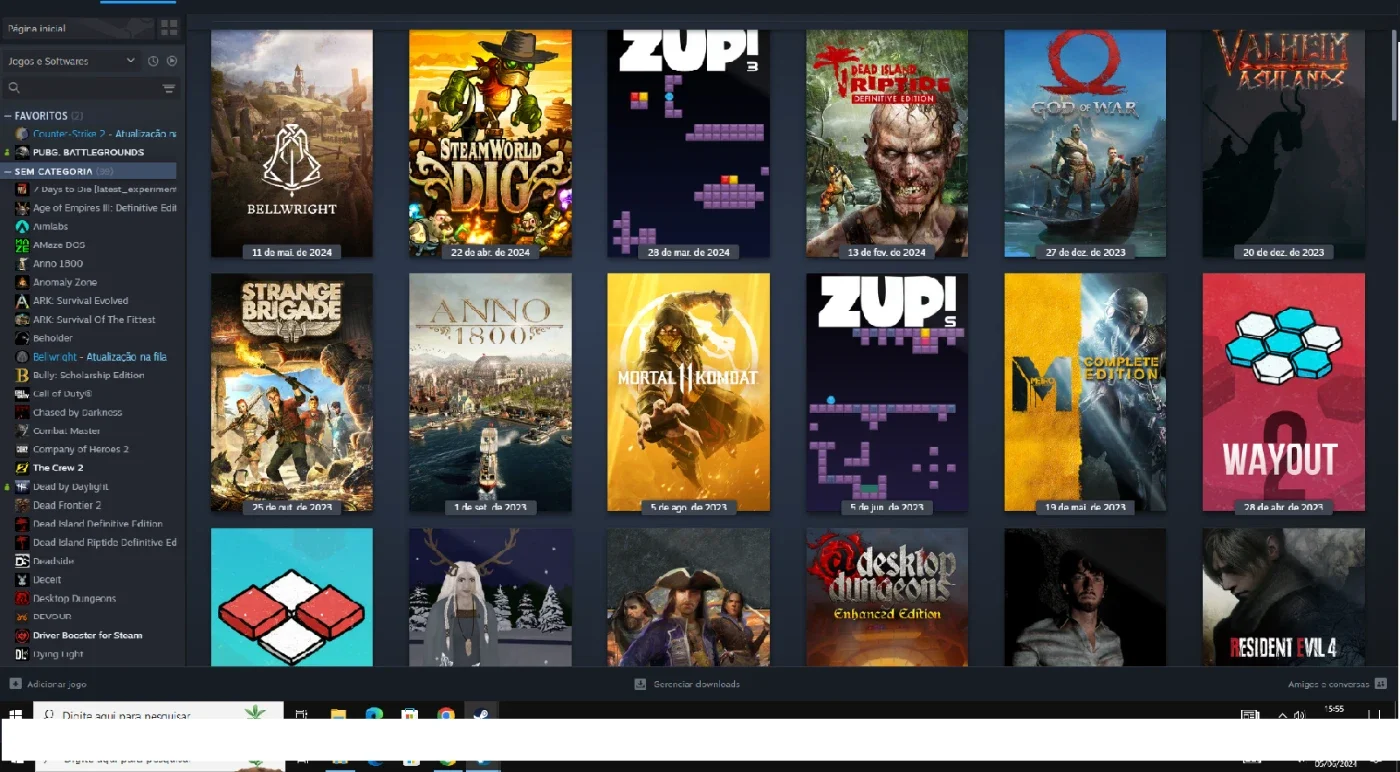Click the Bully: Scholarship Edition icon
Image resolution: width=1400 pixels, height=772 pixels.
tap(22, 375)
